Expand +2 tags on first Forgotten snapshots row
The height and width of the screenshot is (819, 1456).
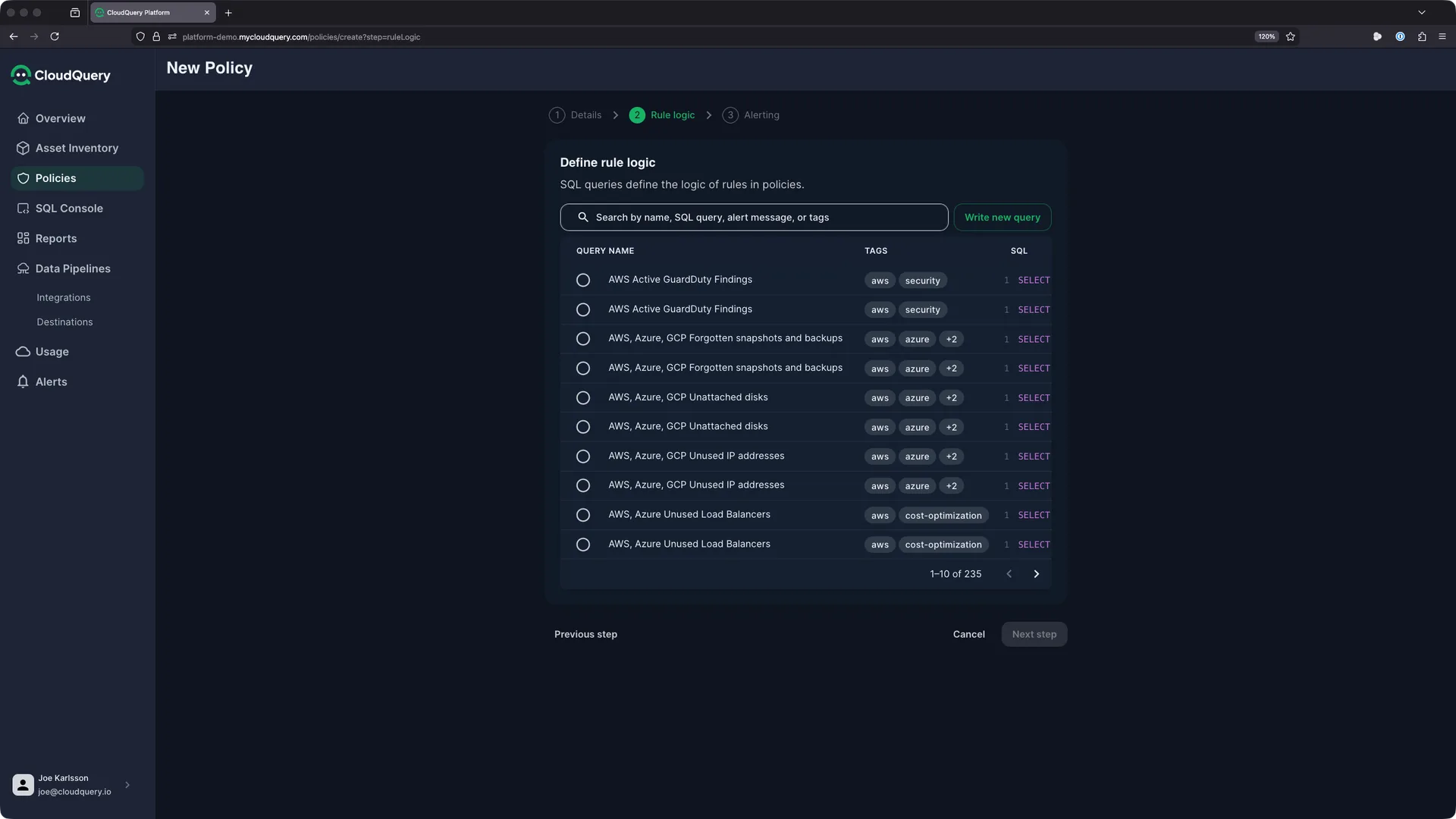click(x=952, y=339)
